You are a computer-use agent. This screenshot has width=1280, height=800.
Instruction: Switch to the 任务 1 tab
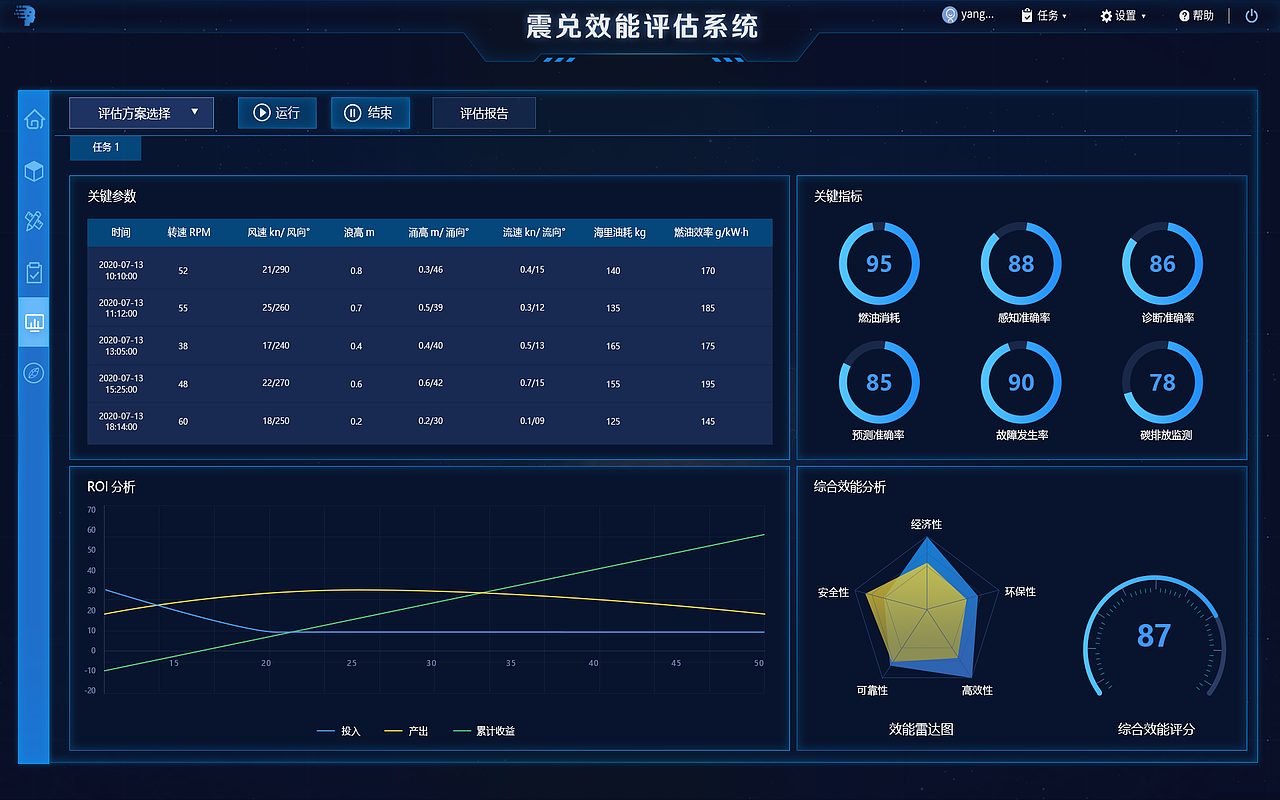coord(105,147)
